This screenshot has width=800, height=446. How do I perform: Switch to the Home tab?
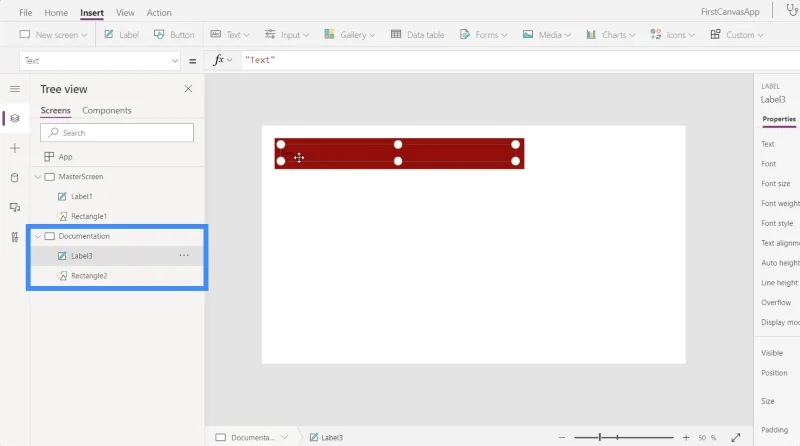[x=56, y=13]
